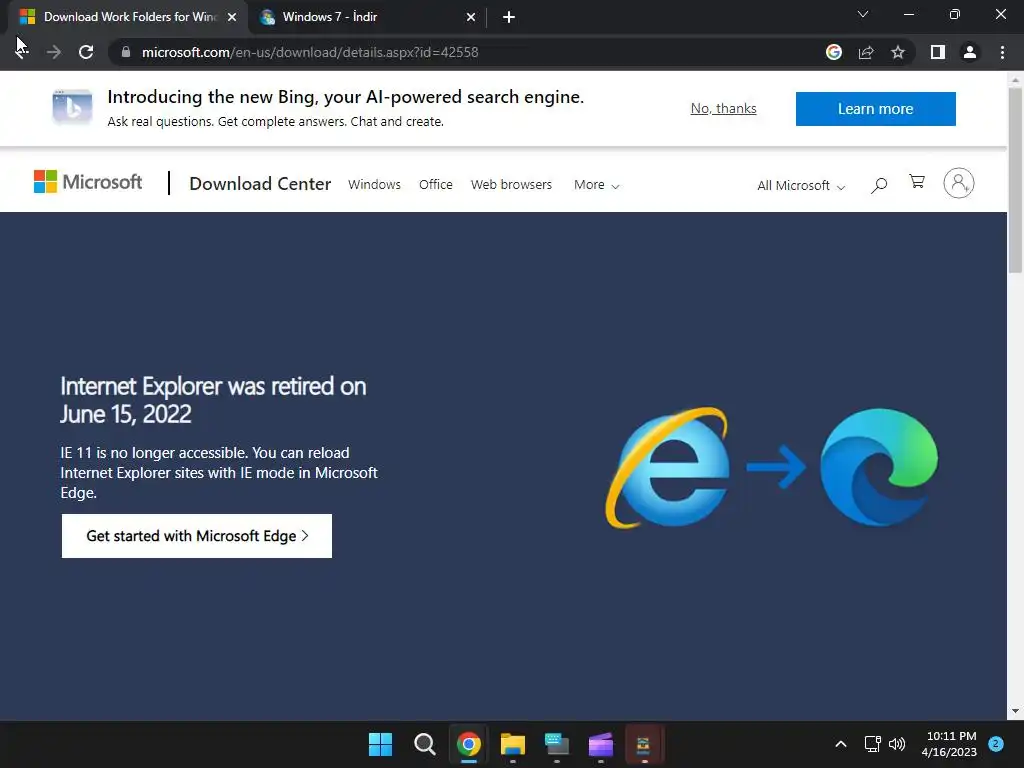Open the side panel icon in Chrome toolbar

938,52
